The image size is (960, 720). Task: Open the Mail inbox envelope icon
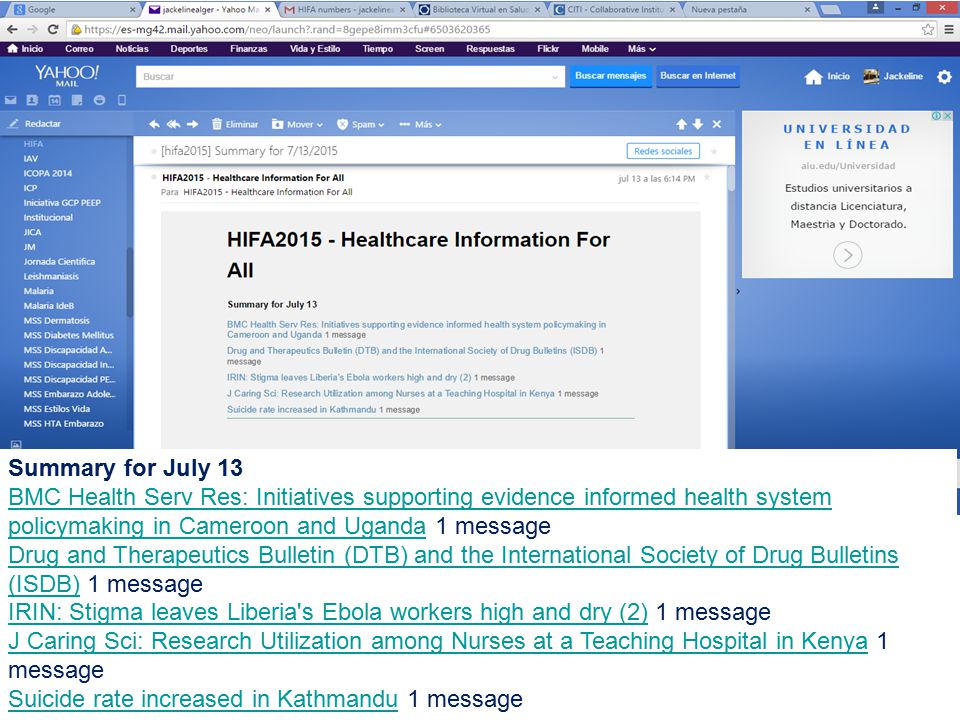[10, 100]
